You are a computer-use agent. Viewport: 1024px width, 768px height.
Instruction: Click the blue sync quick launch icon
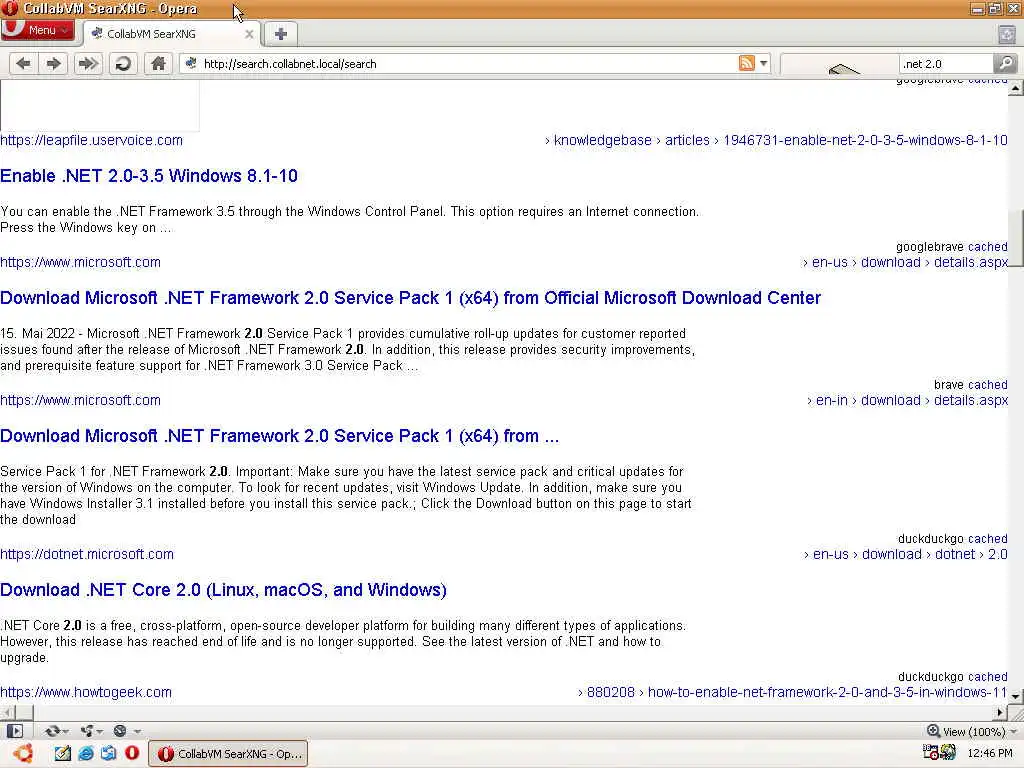pyautogui.click(x=108, y=753)
